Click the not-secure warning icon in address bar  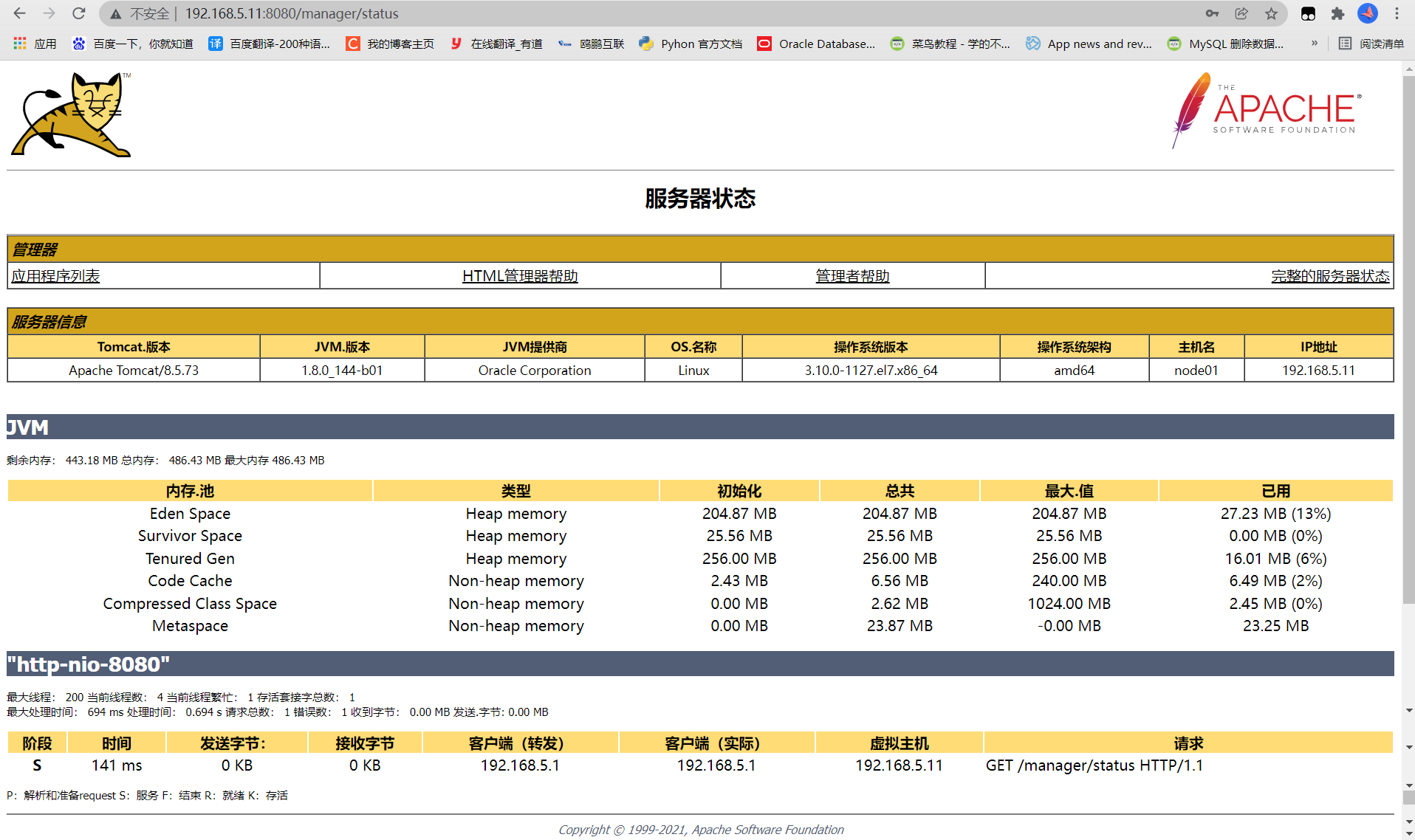[x=115, y=14]
